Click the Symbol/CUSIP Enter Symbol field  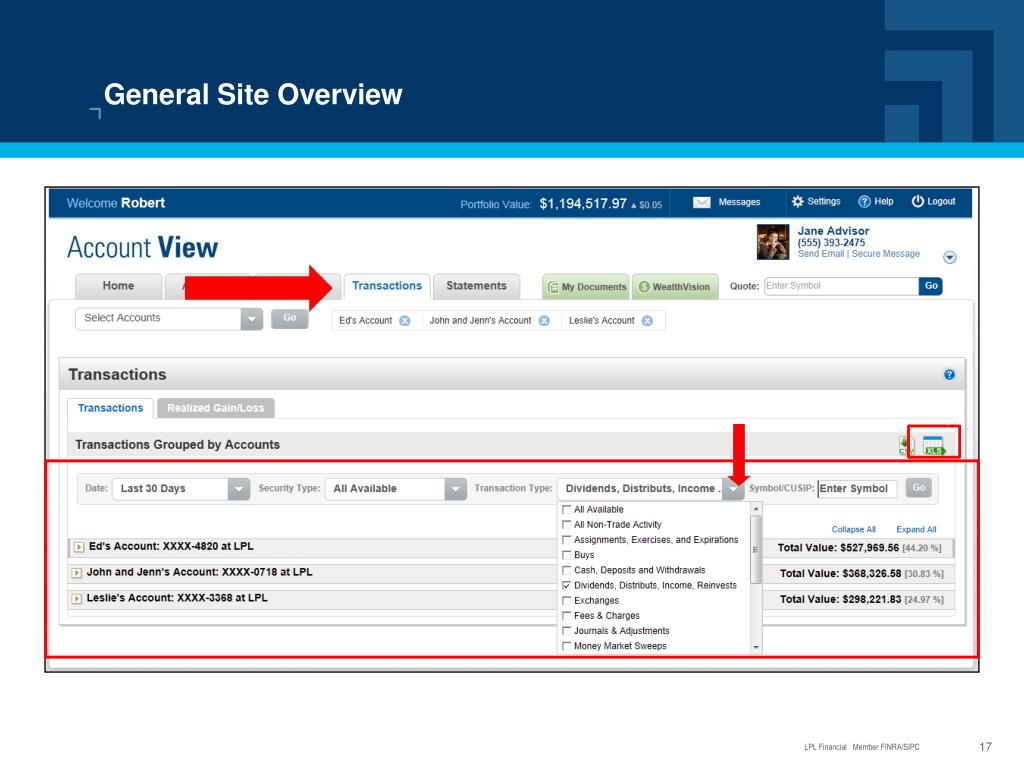[857, 488]
